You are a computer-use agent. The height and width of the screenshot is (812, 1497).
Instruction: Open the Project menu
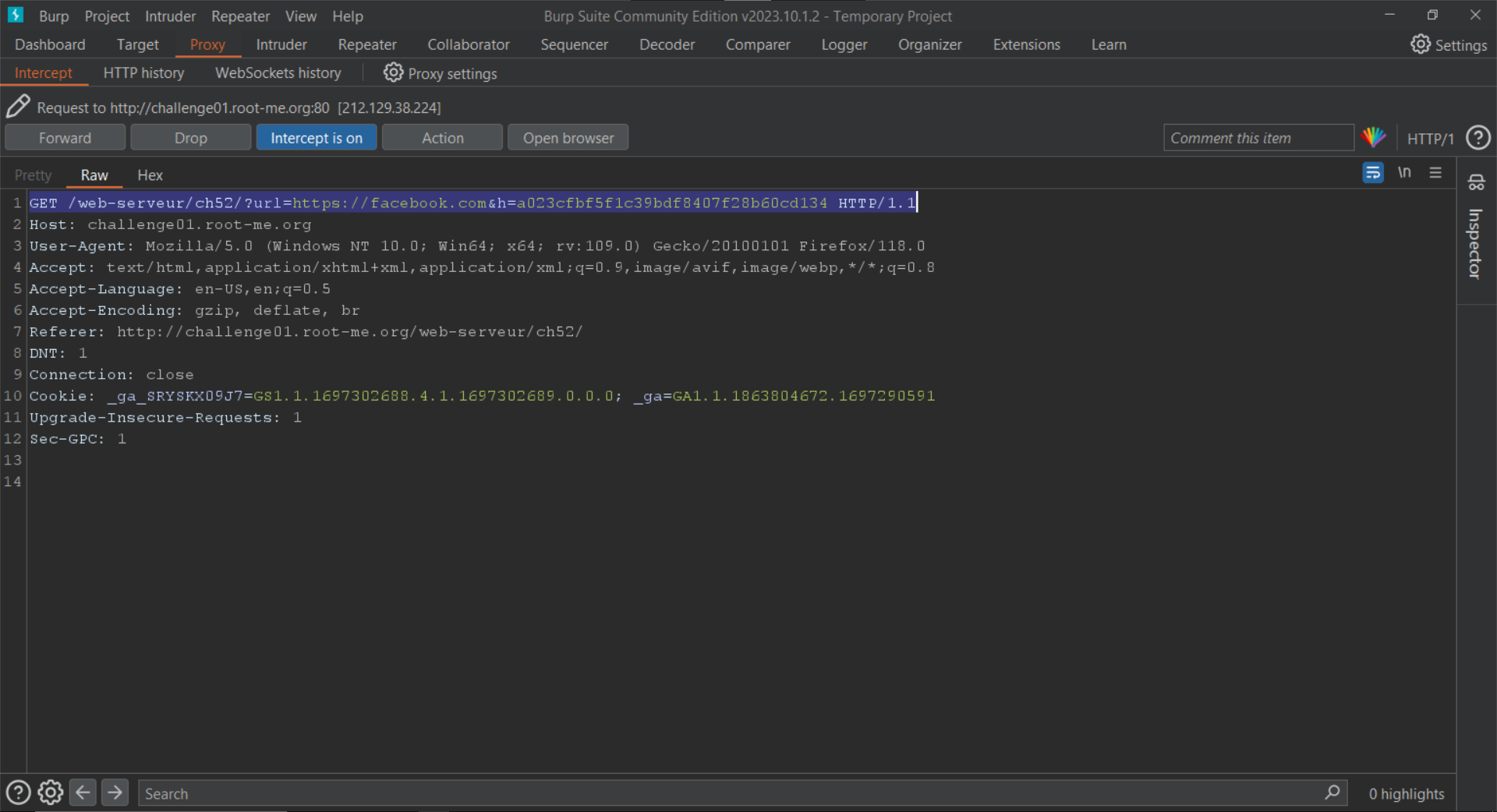pos(107,16)
